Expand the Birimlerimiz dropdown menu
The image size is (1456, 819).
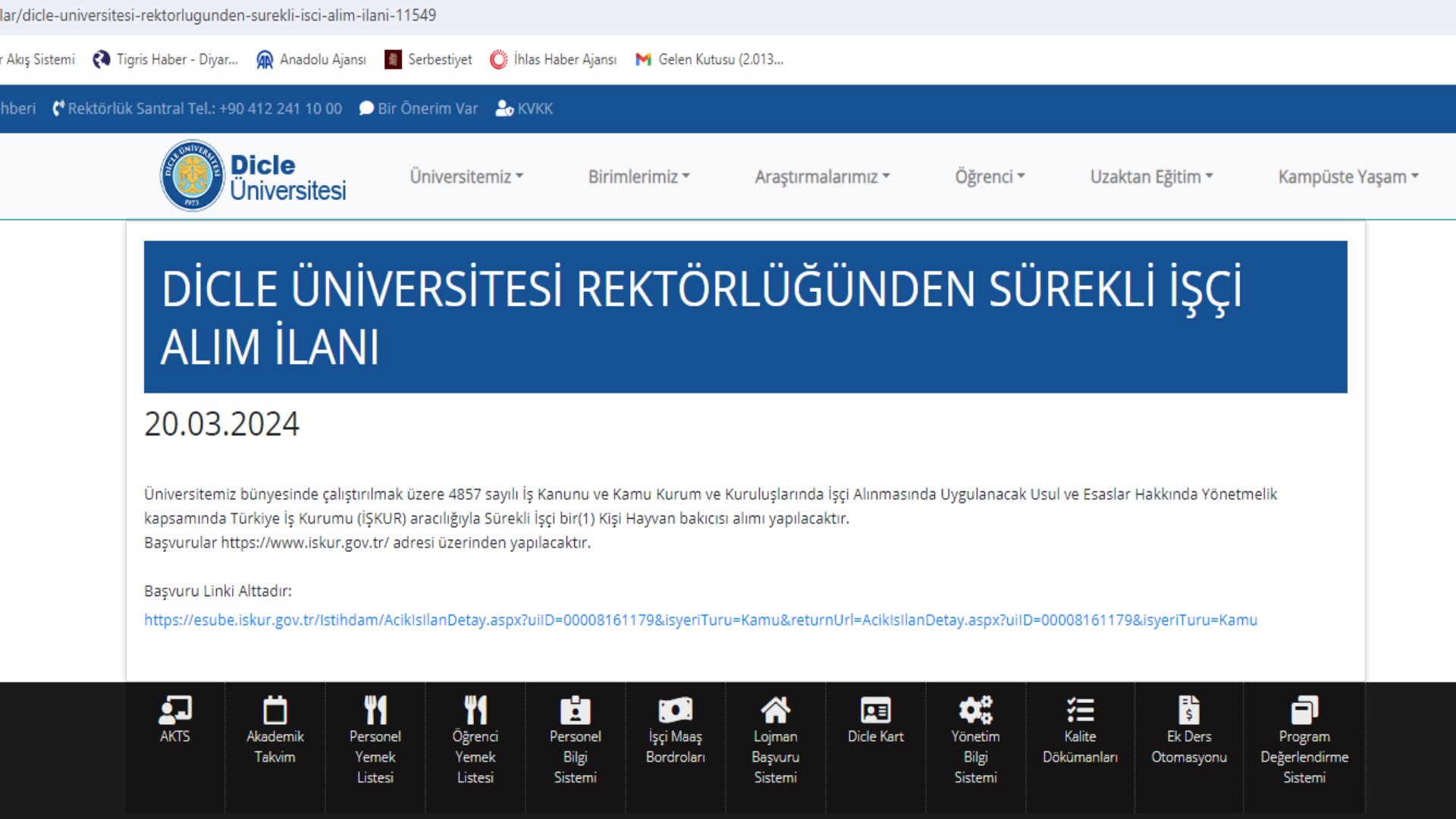pyautogui.click(x=639, y=177)
